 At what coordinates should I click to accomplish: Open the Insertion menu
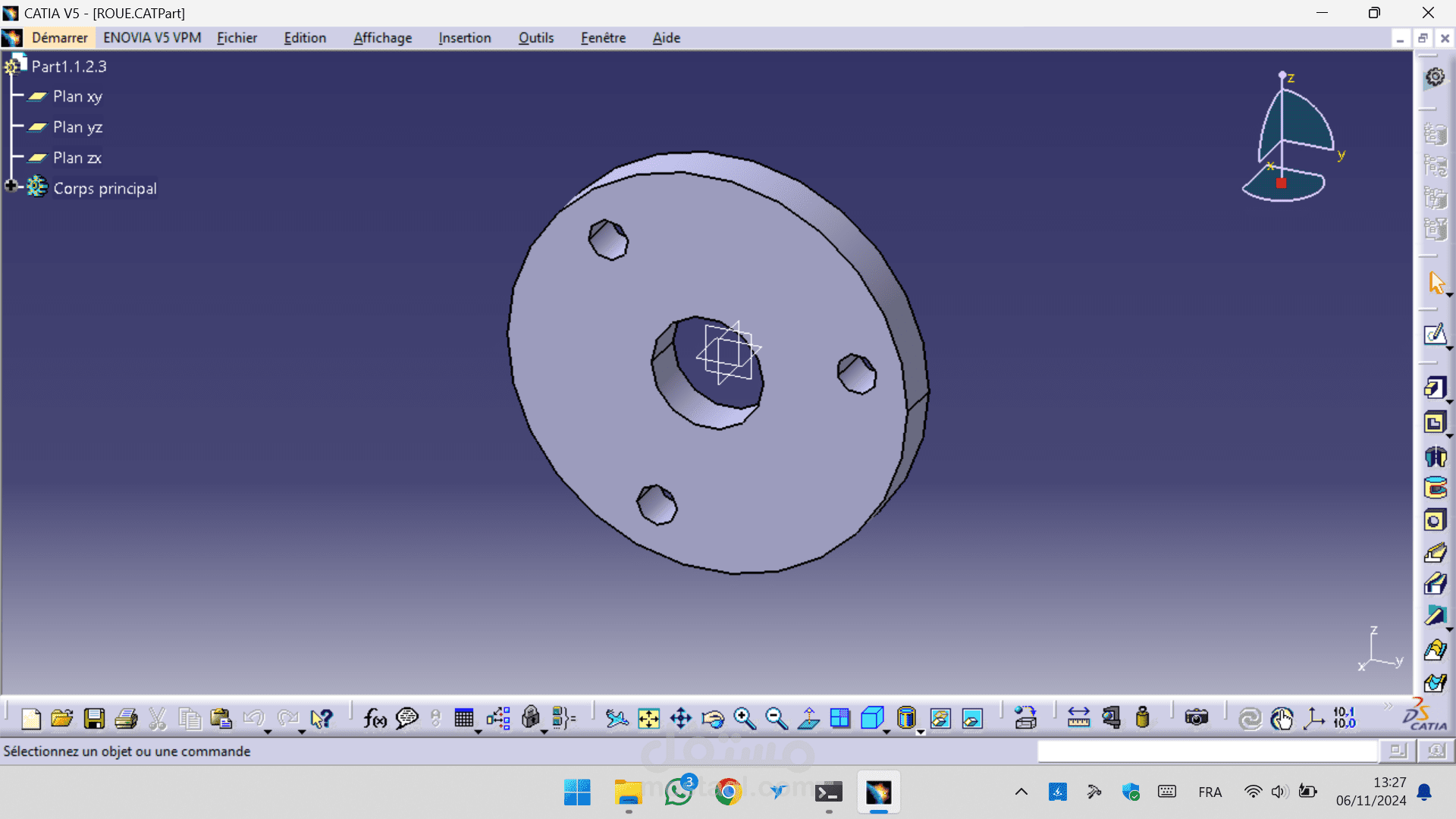coord(464,38)
